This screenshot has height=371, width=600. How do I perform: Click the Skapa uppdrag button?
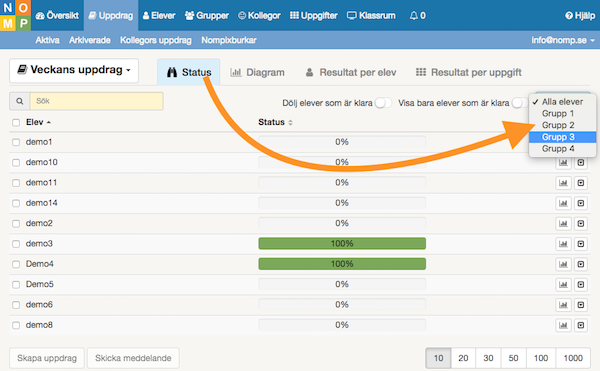click(47, 358)
